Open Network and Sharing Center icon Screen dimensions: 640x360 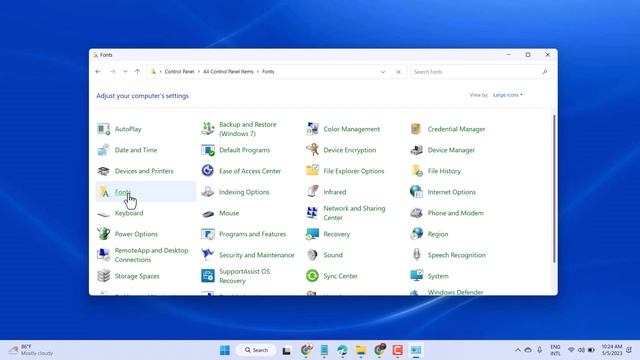point(312,213)
